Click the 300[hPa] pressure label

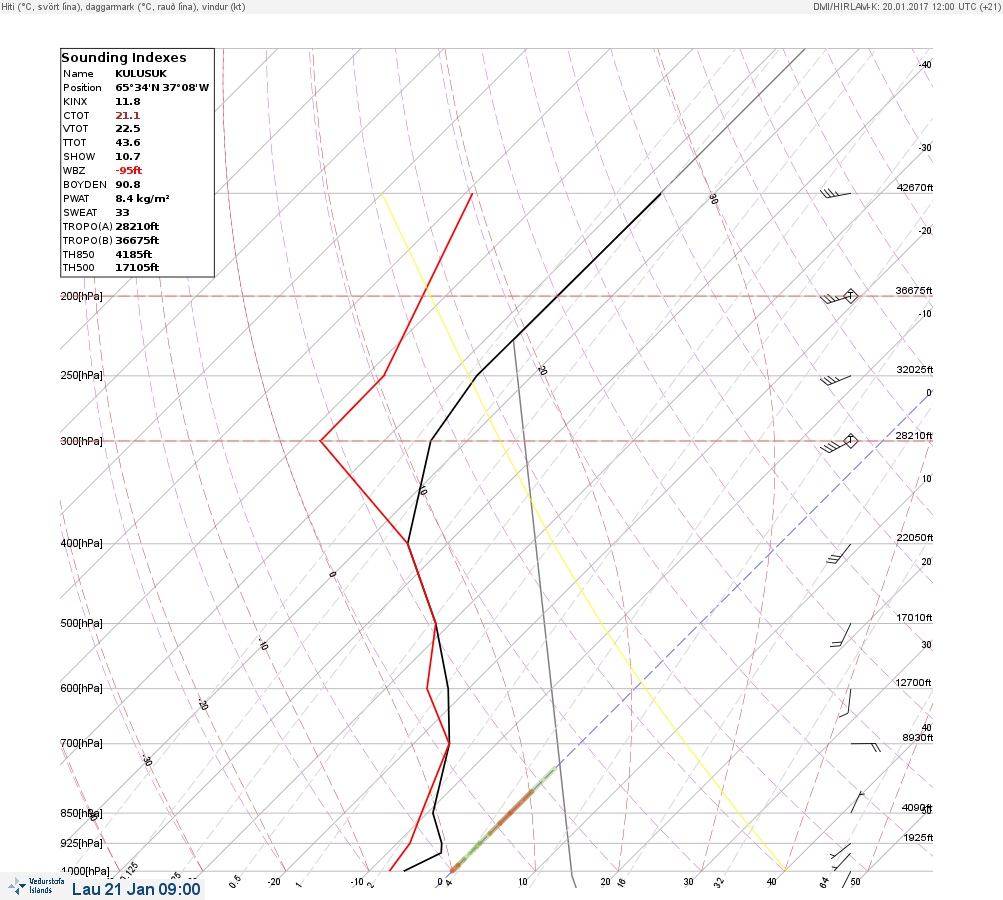[81, 441]
